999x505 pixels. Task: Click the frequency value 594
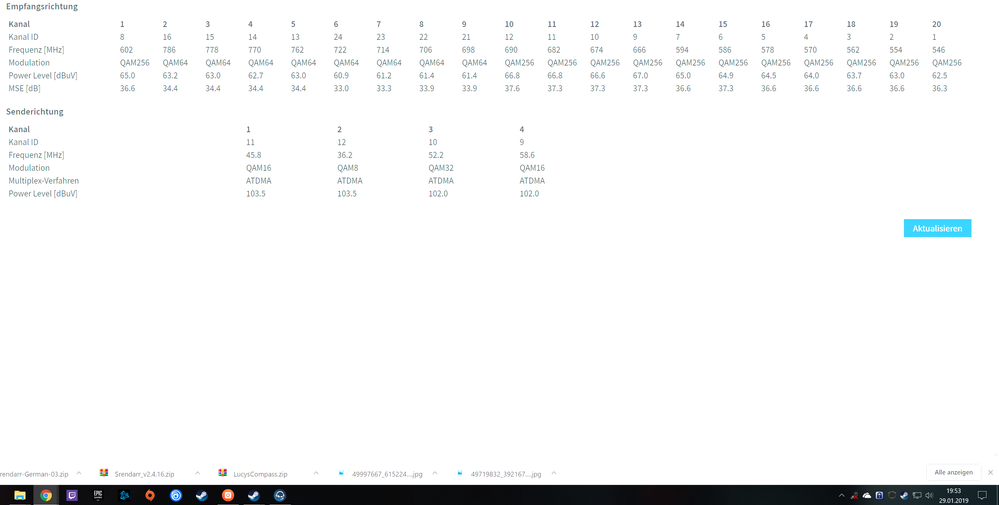682,50
